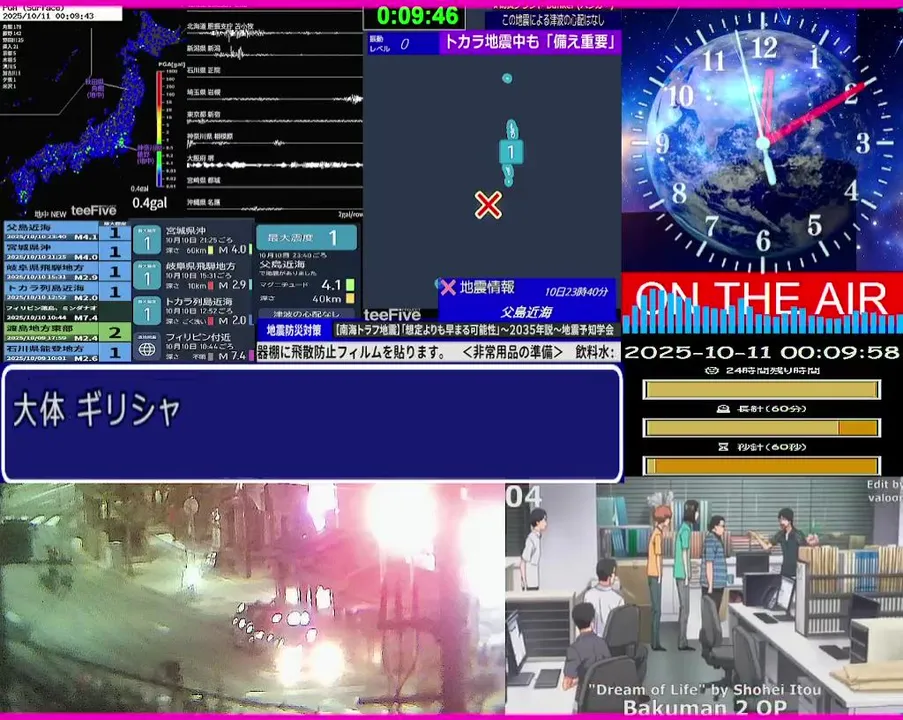Click intensity 1 badge beside 宮城県沖 card
The width and height of the screenshot is (903, 720).
tap(147, 242)
